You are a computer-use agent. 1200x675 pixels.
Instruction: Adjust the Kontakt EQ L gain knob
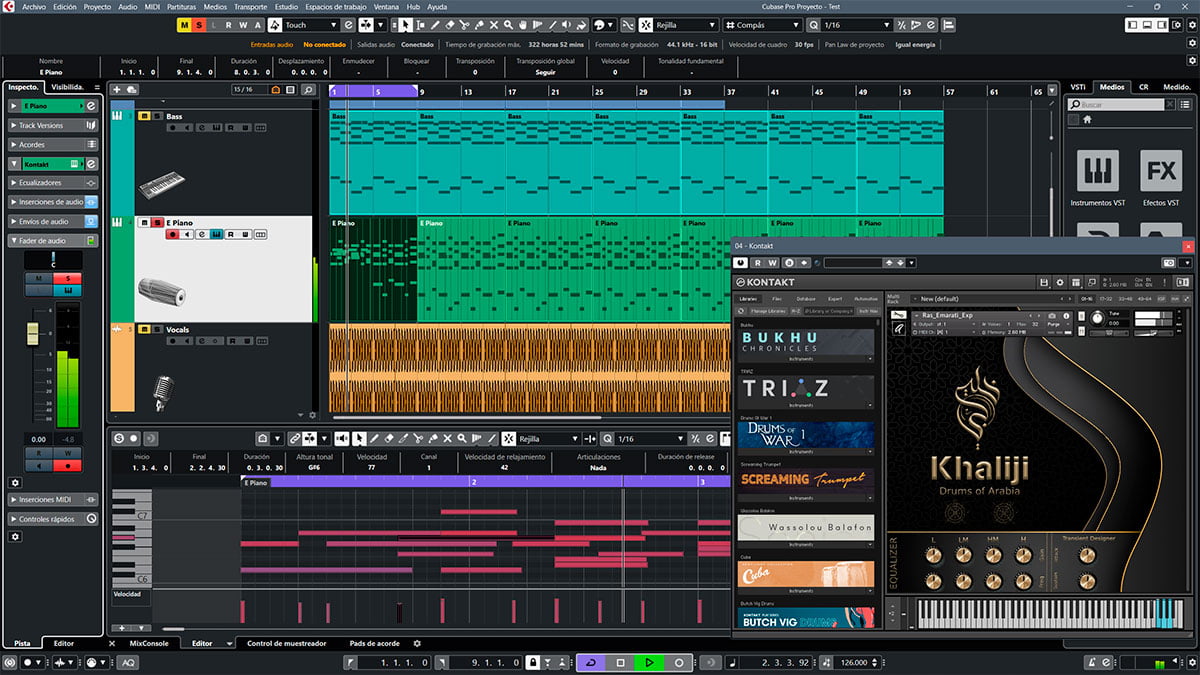[934, 555]
